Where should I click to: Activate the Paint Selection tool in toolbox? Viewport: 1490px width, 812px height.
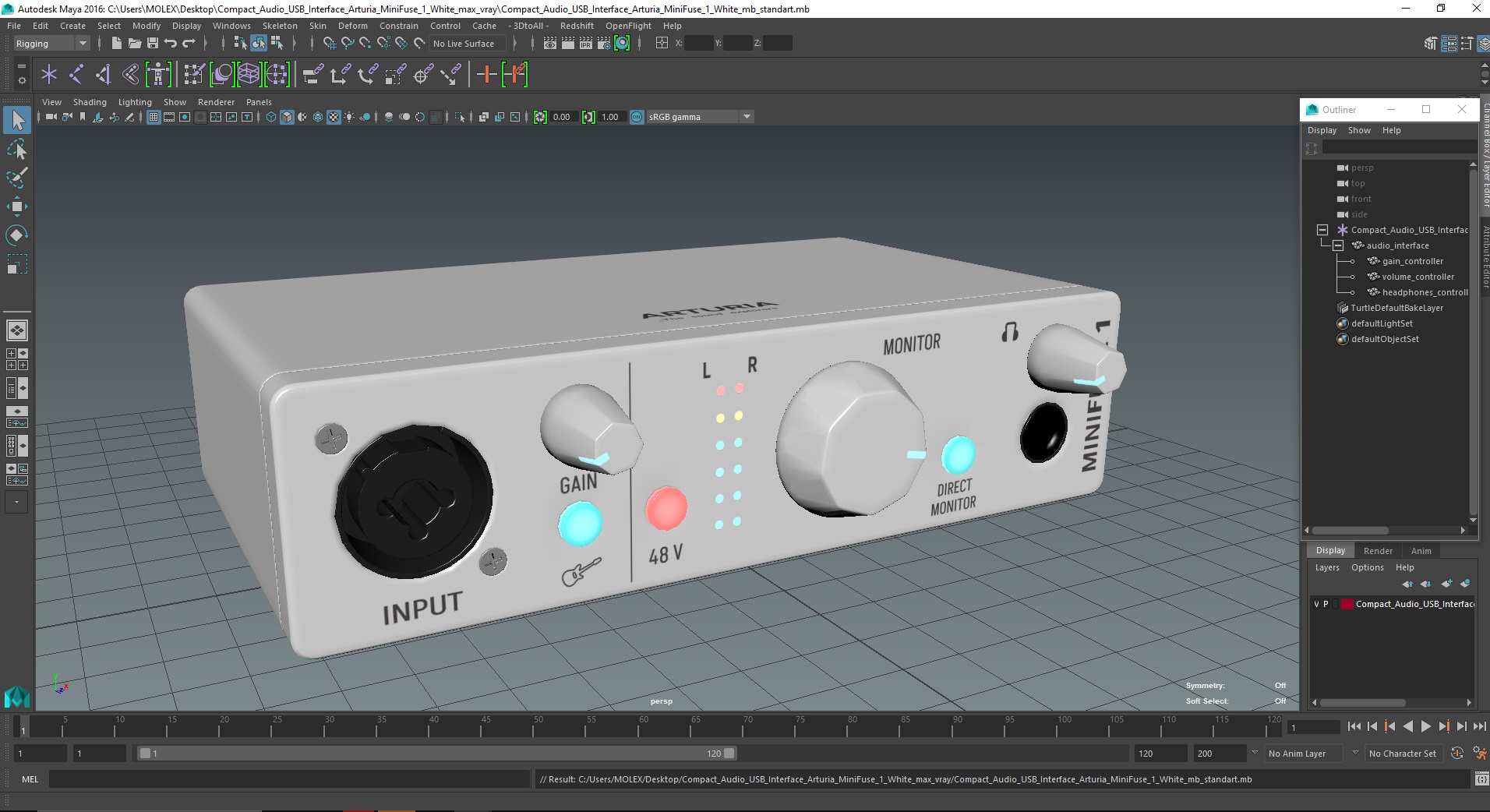point(17,178)
